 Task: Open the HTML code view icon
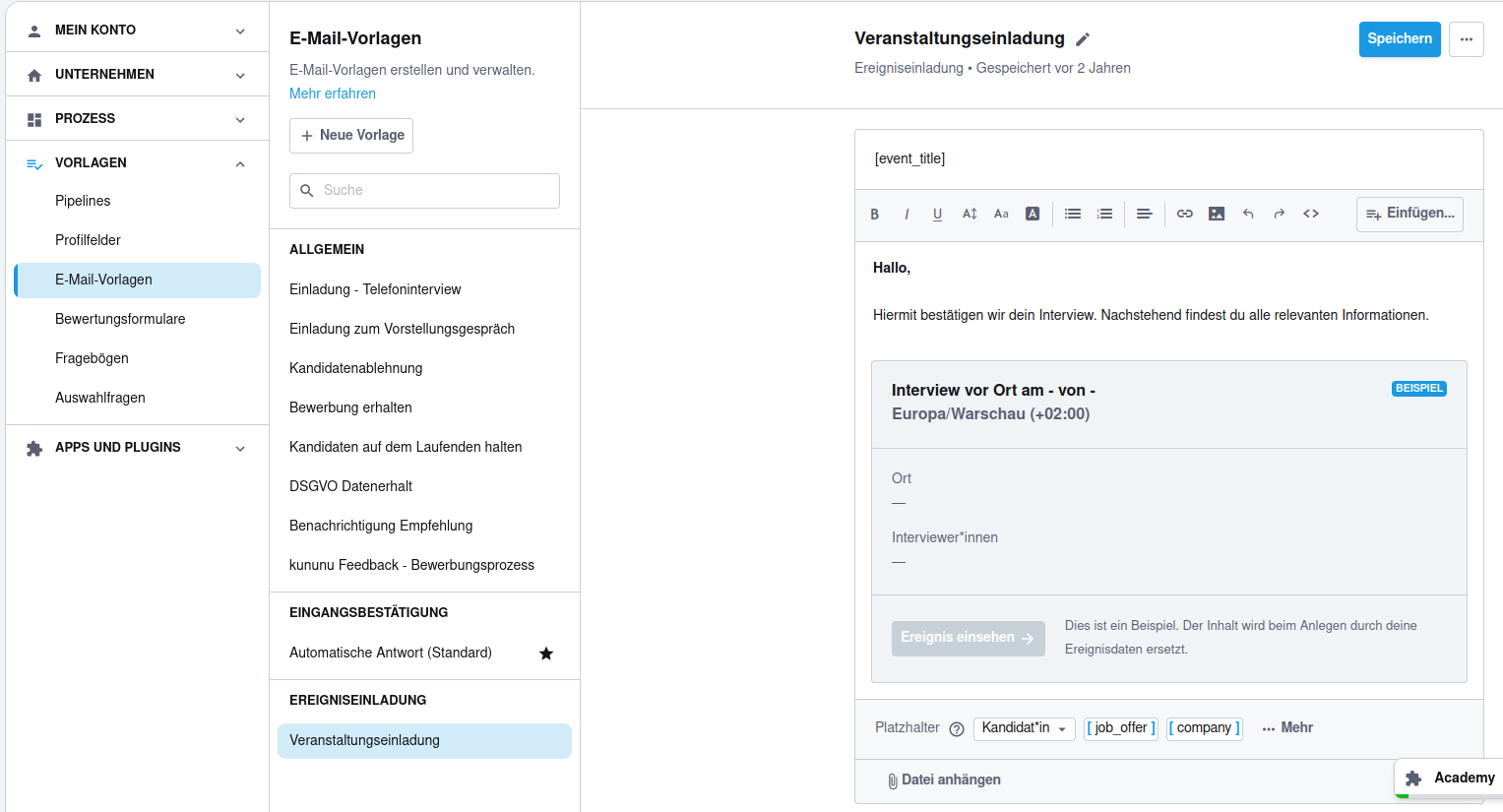pos(1310,214)
